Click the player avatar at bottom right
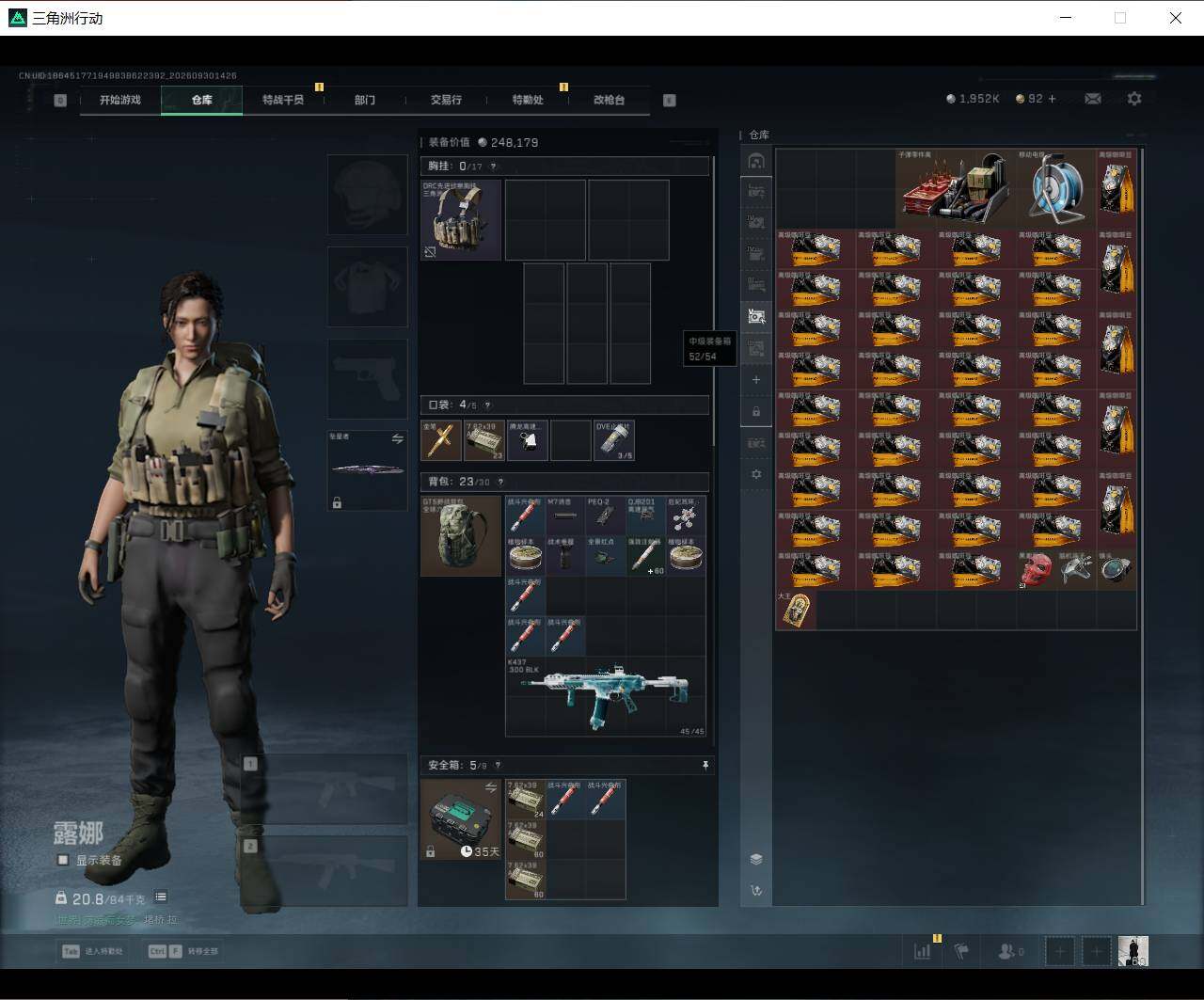Viewport: 1204px width, 1000px height. click(x=1133, y=951)
